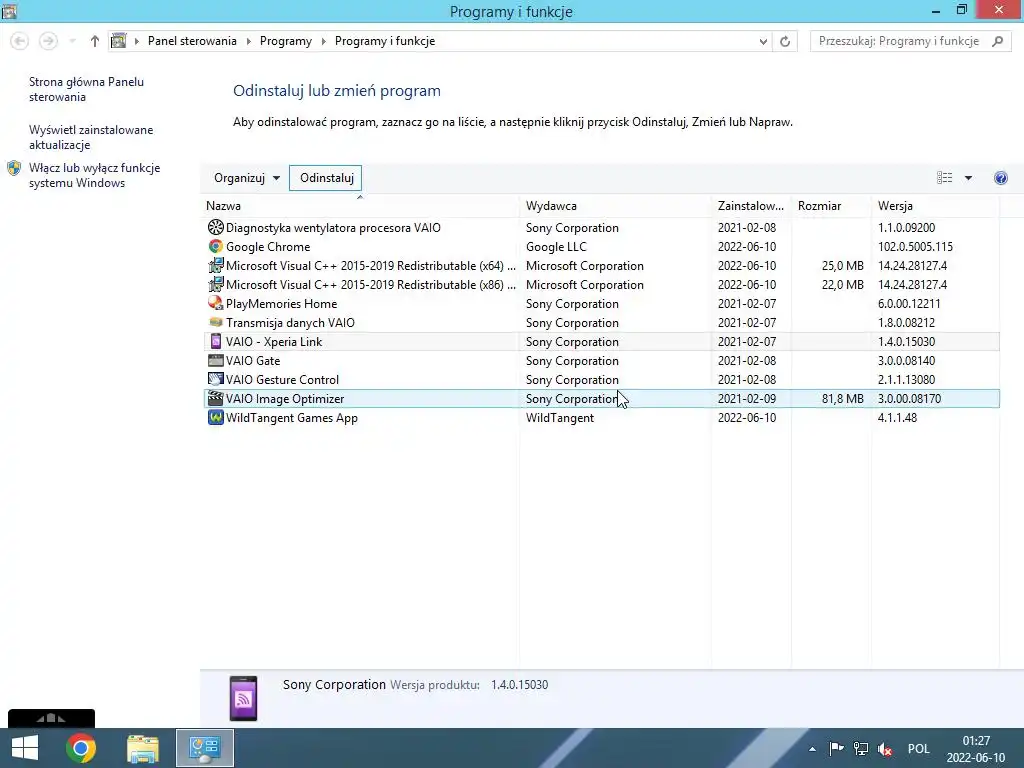Click the Google Chrome icon in program list
Viewport: 1024px width, 768px height.
click(x=216, y=246)
